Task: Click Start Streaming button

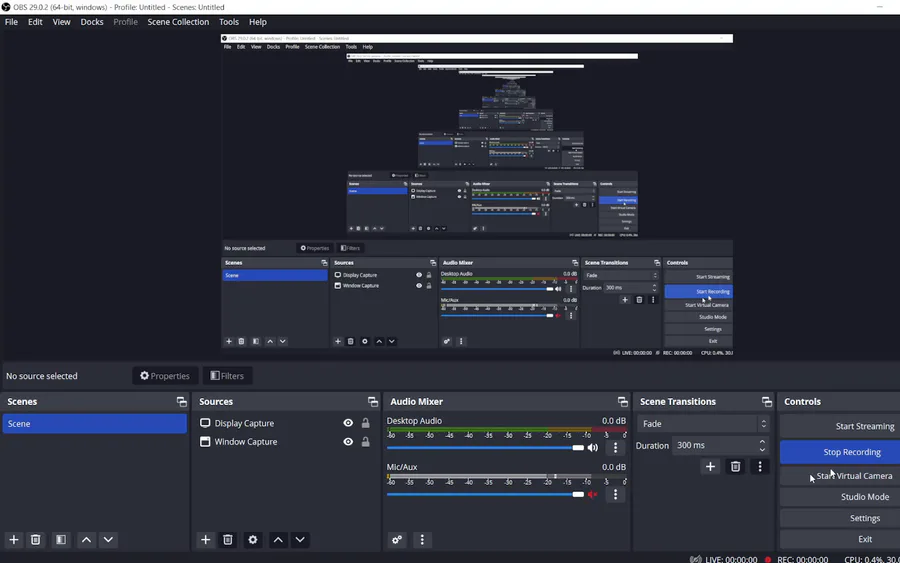Action: [x=840, y=426]
